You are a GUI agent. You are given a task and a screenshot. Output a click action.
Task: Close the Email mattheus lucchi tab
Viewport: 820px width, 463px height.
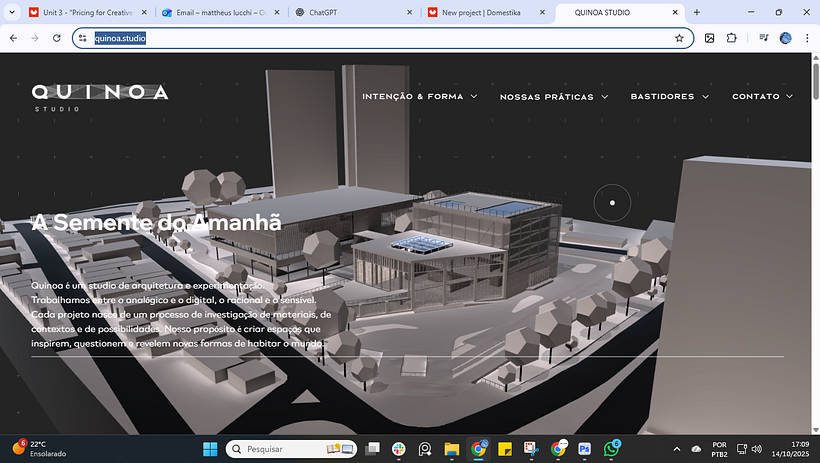coord(277,12)
